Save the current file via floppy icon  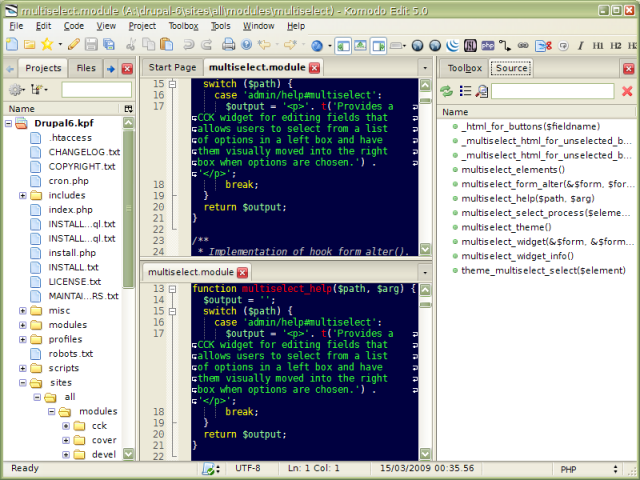pos(91,44)
